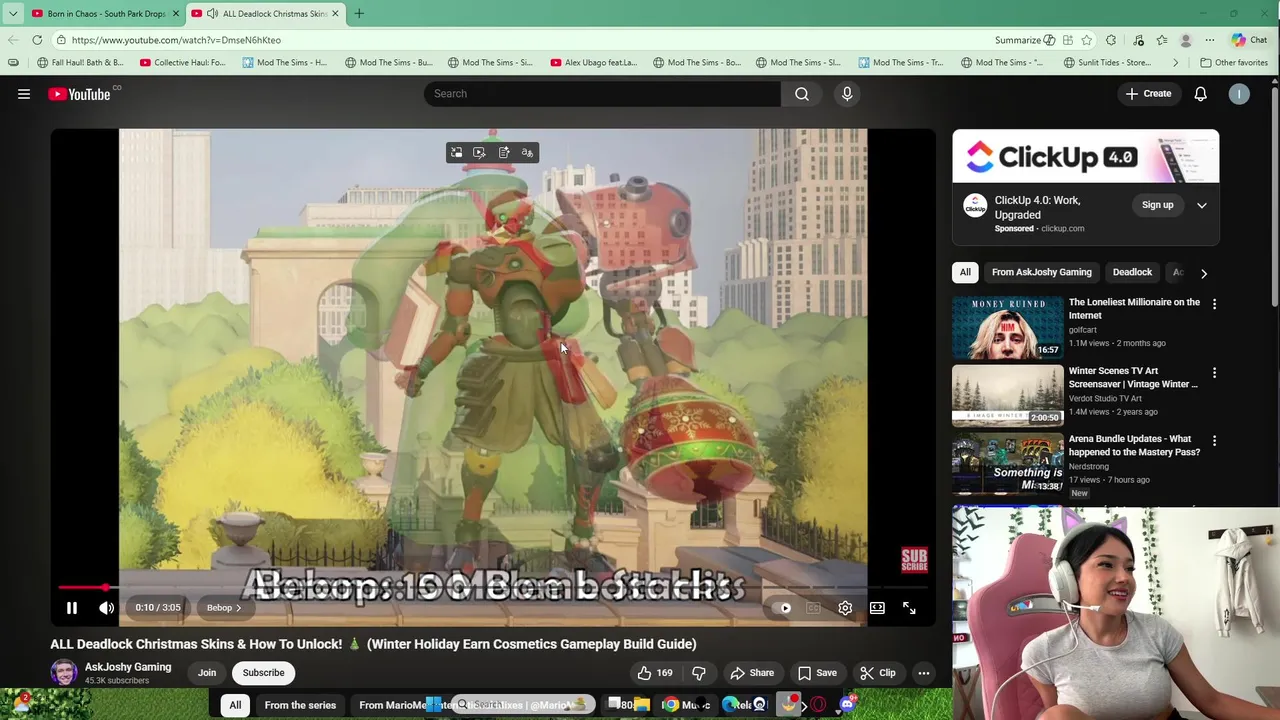The image size is (1280, 720).
Task: Open the browser tab search dropdown
Action: (x=12, y=13)
